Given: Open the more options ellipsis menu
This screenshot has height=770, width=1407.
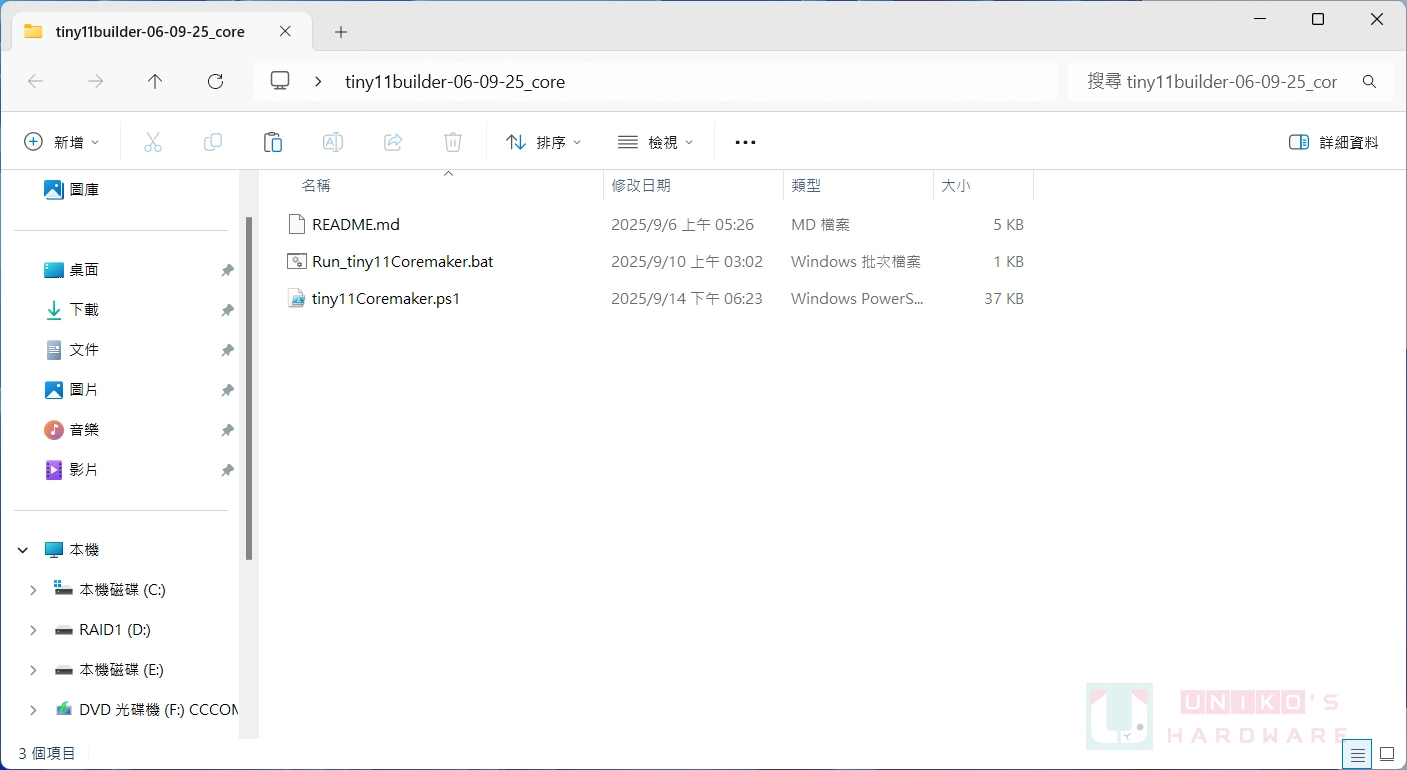Looking at the screenshot, I should 745,142.
